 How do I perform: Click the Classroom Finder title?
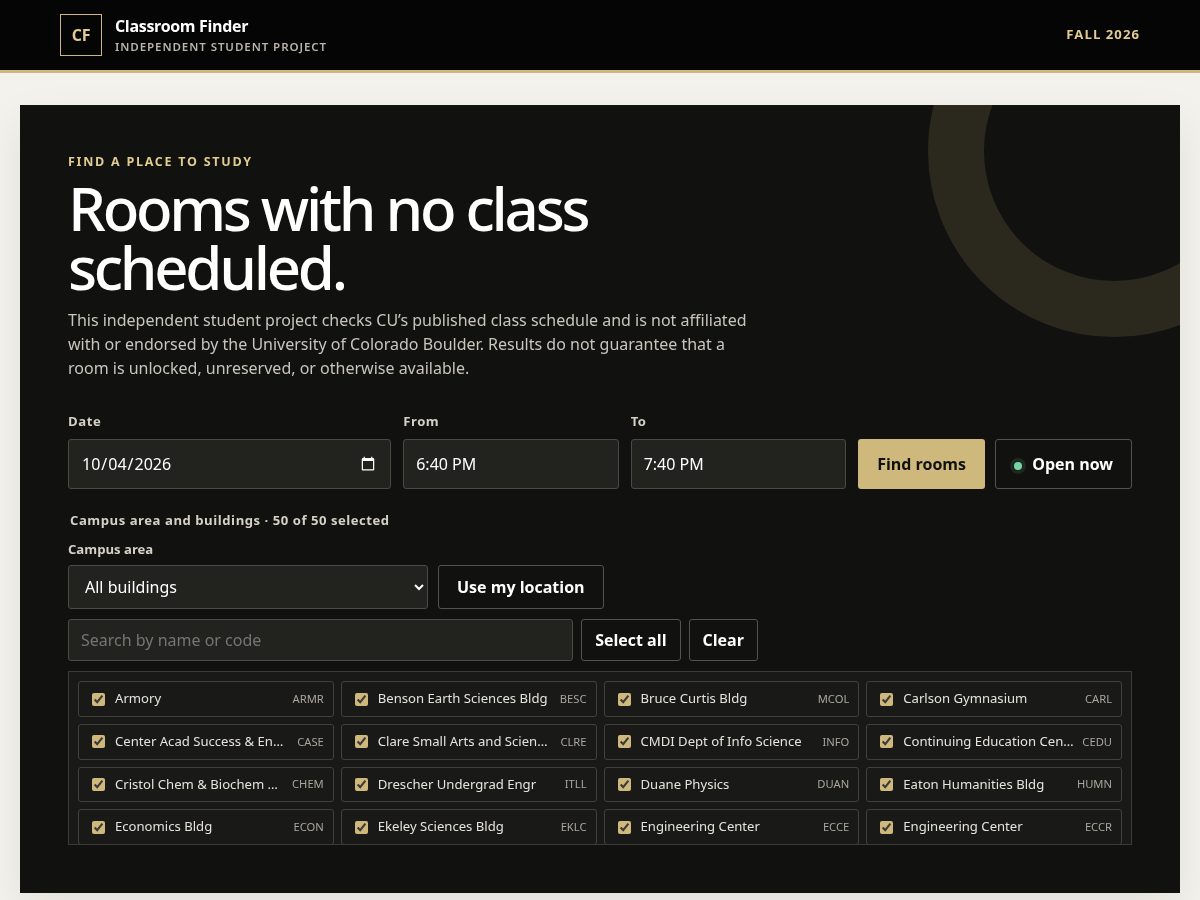pyautogui.click(x=181, y=26)
